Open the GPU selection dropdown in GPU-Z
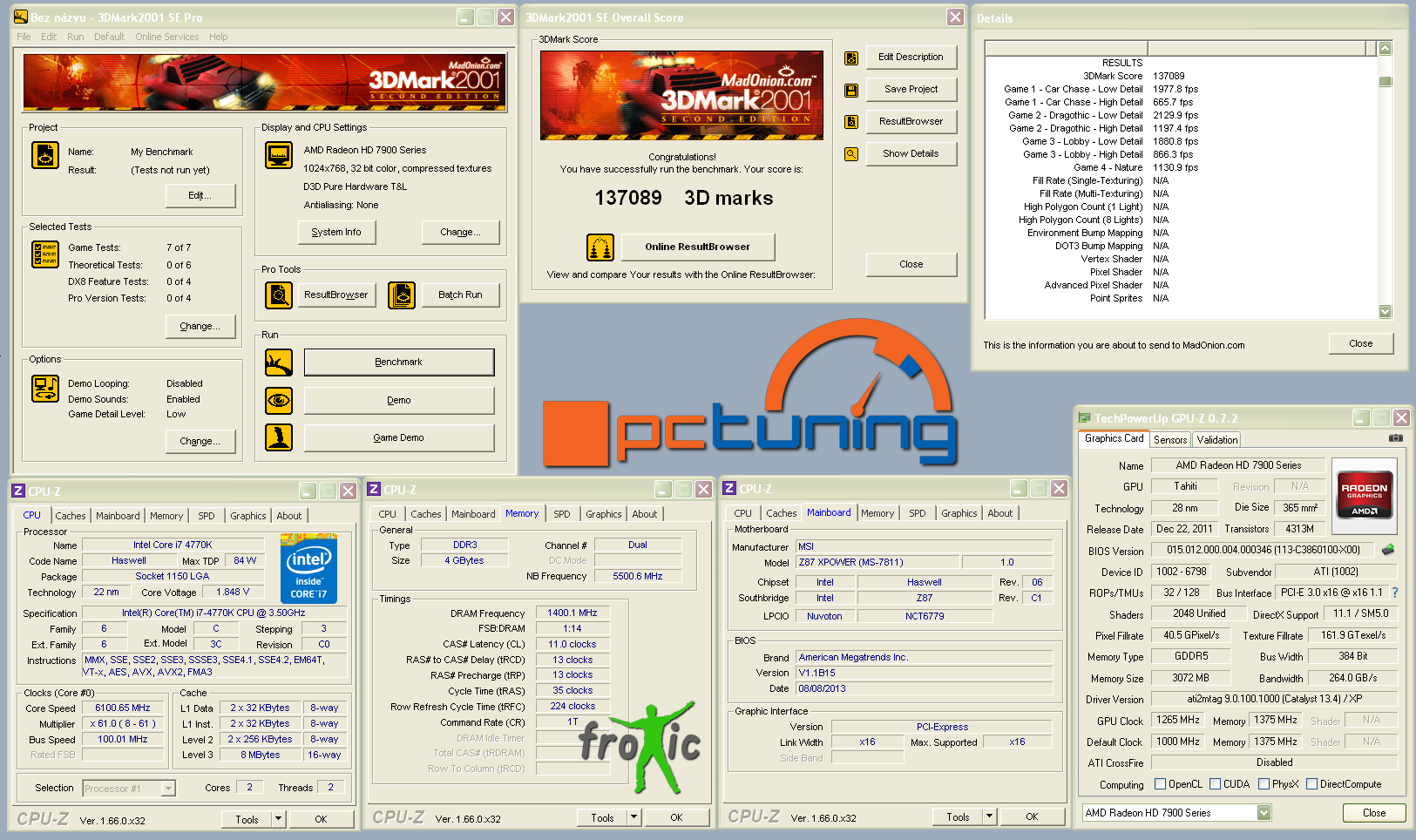The width and height of the screenshot is (1416, 840). point(1264,813)
